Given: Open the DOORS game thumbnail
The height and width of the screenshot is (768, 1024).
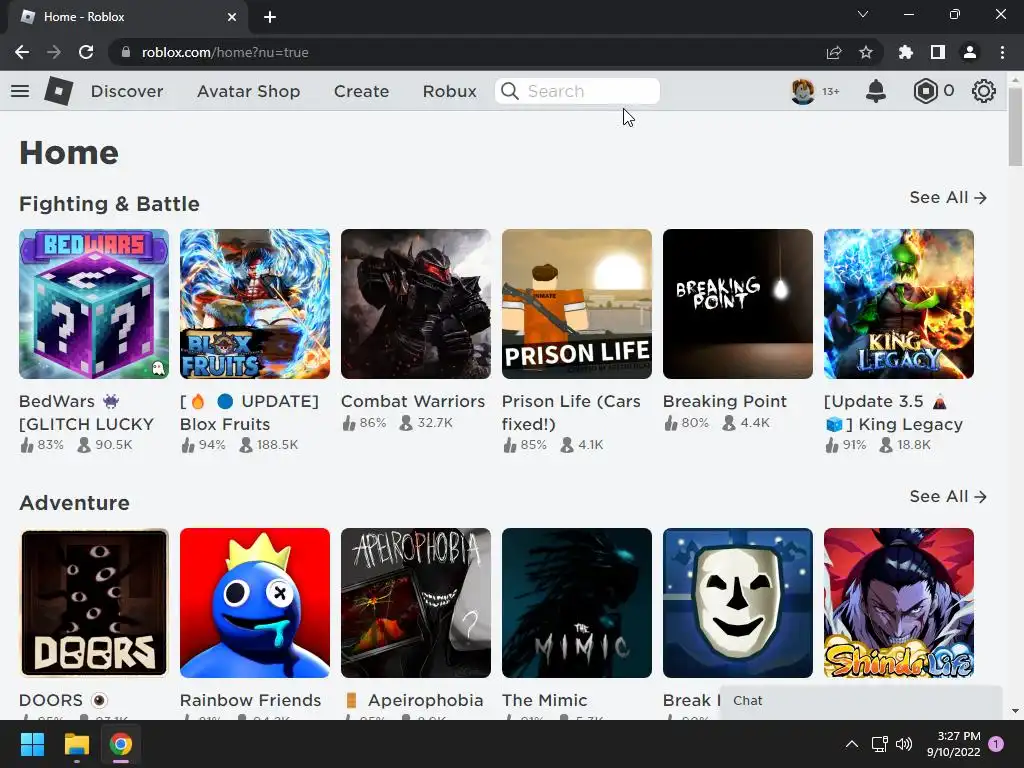Looking at the screenshot, I should (94, 603).
